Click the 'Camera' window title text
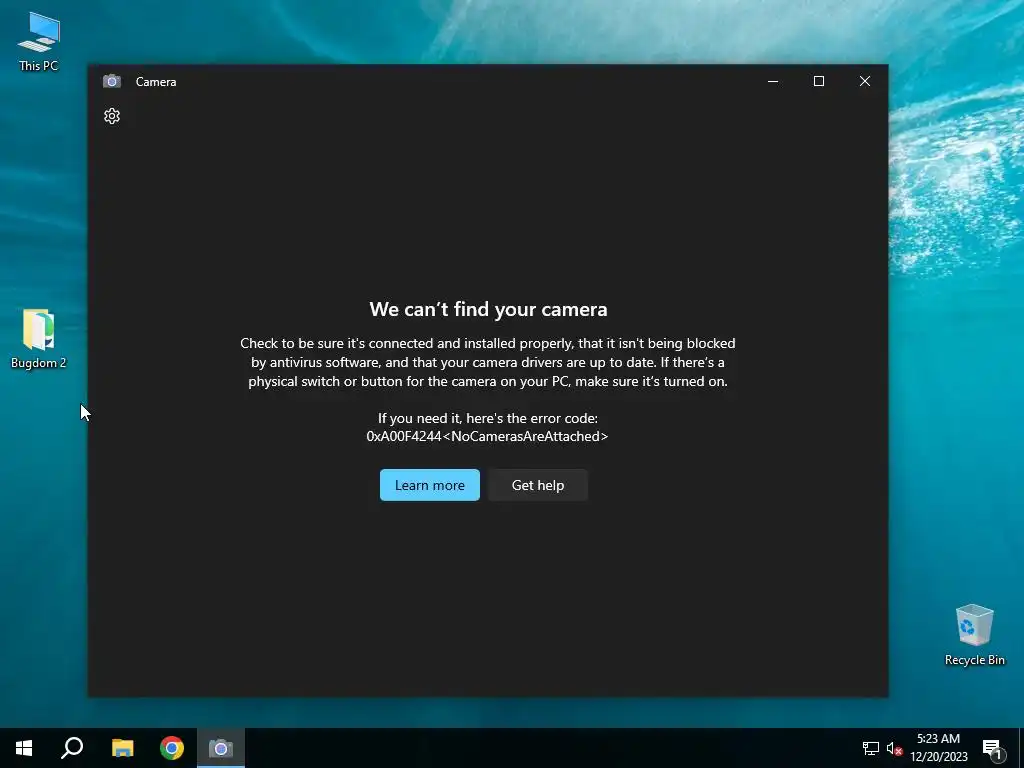 point(156,82)
